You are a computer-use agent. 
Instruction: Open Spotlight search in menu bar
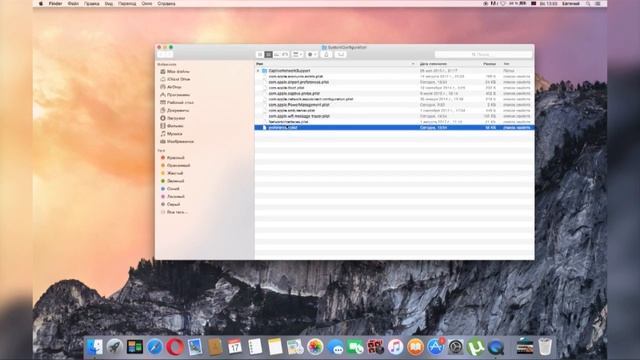(588, 4)
